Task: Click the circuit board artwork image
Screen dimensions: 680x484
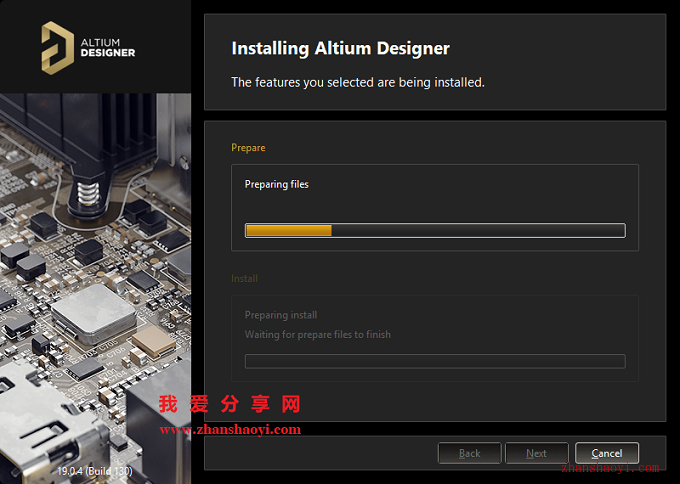Action: tap(95, 288)
